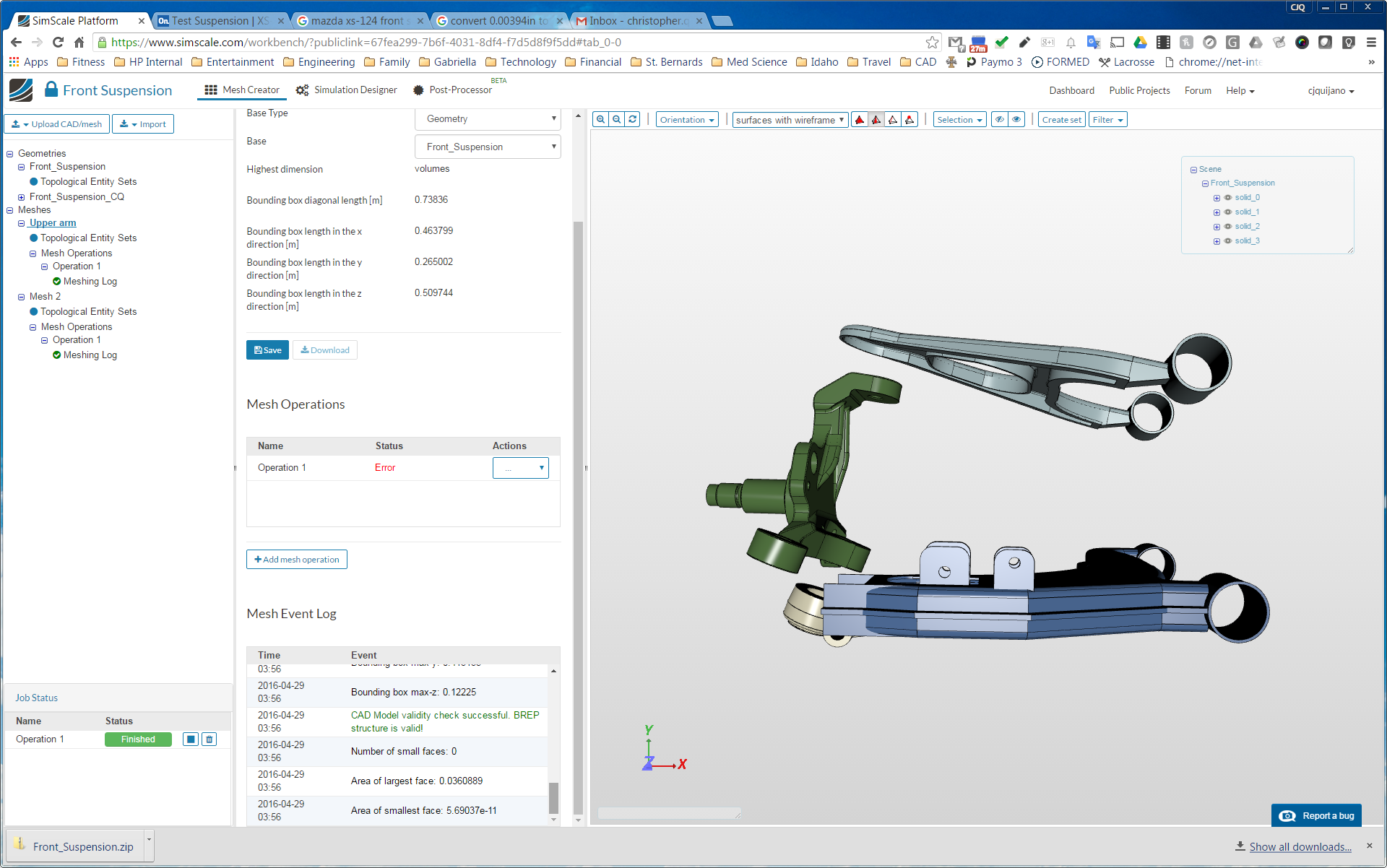This screenshot has height=868, width=1387.
Task: Open the Operation 1 actions dropdown
Action: point(520,468)
